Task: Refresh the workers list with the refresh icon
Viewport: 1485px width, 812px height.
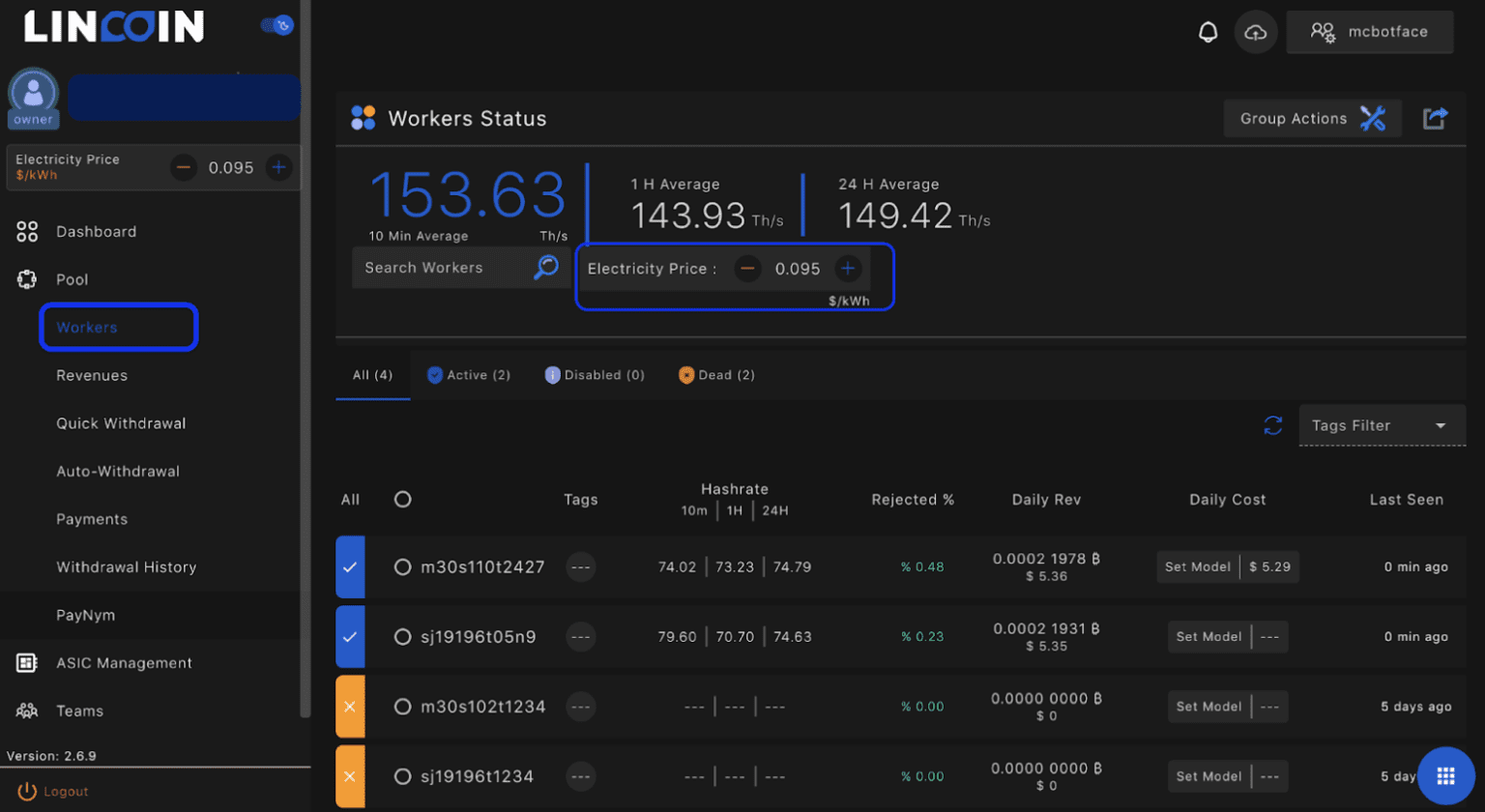Action: tap(1273, 425)
